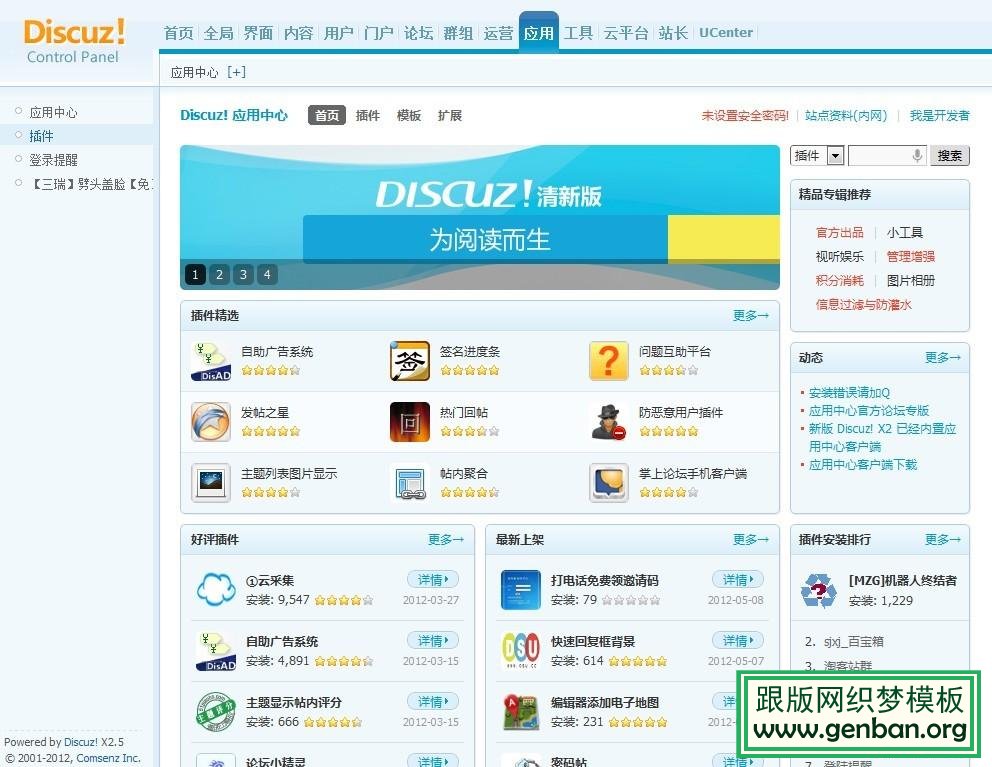The height and width of the screenshot is (767, 992).
Task: Click the 防恶意用户插件 spy icon
Action: coord(608,422)
